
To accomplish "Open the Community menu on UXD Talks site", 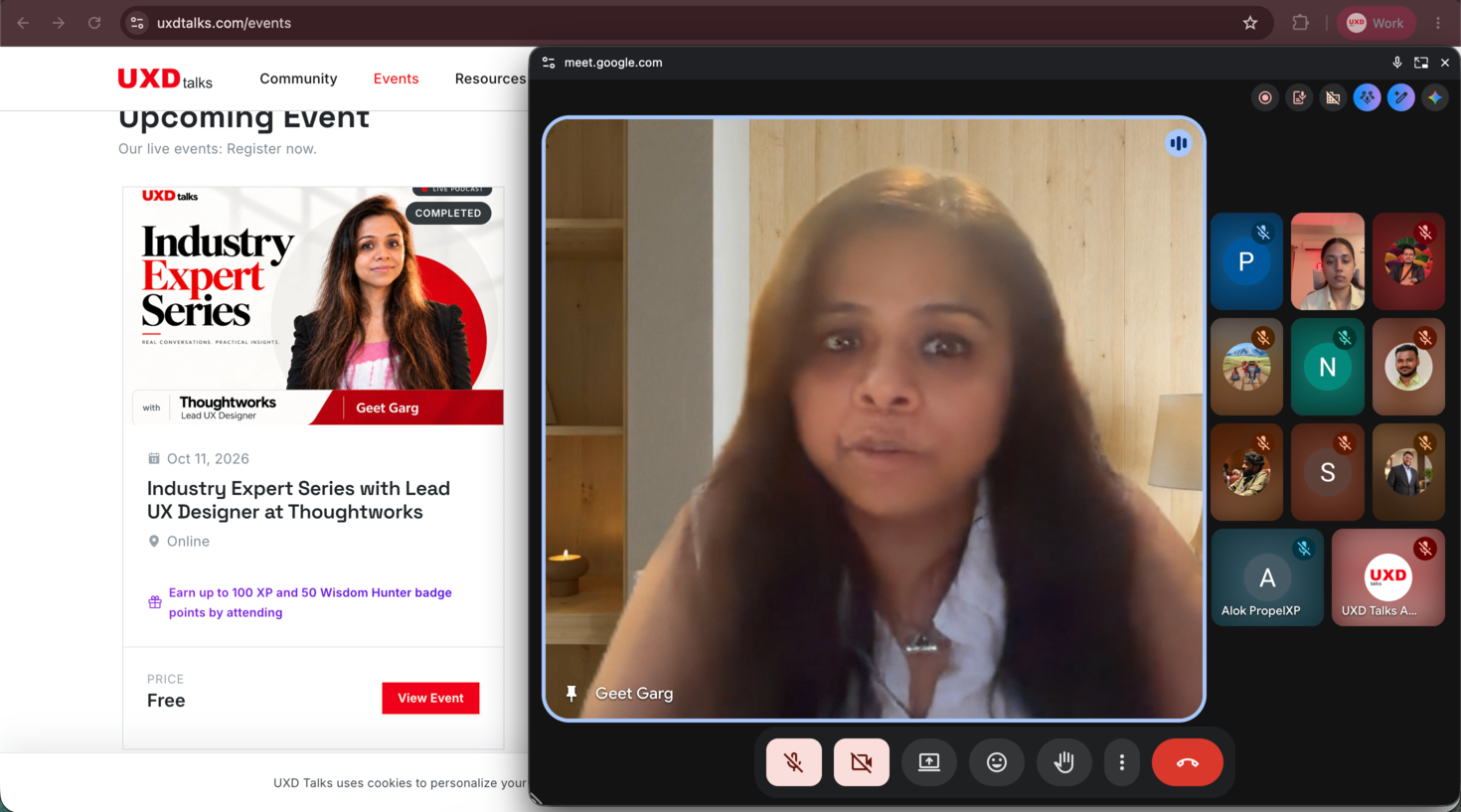I will point(298,79).
